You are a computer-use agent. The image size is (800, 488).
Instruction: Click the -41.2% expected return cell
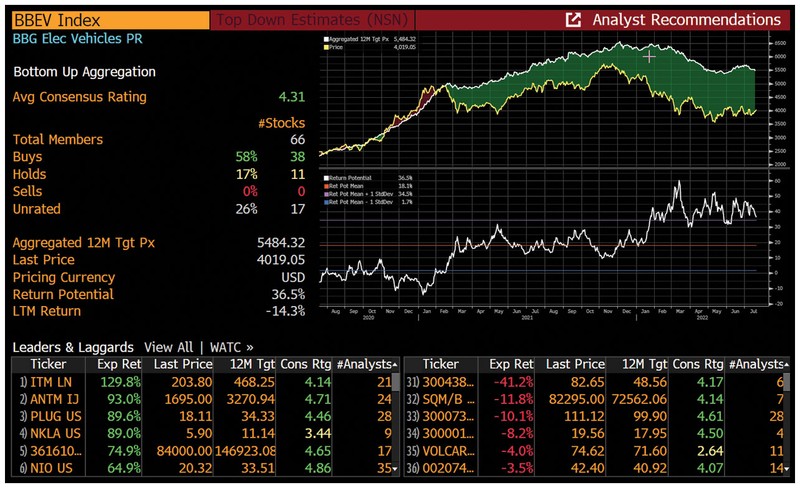click(x=513, y=382)
